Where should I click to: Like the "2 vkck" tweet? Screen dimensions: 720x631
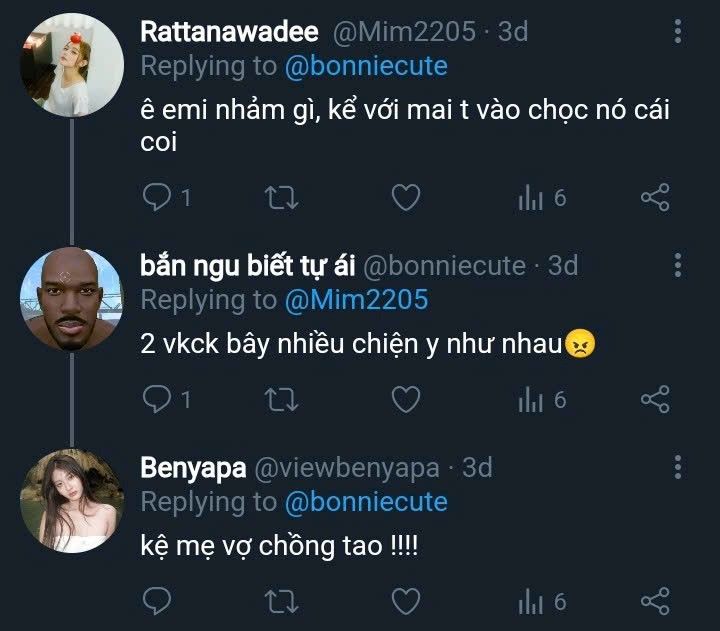click(x=404, y=400)
